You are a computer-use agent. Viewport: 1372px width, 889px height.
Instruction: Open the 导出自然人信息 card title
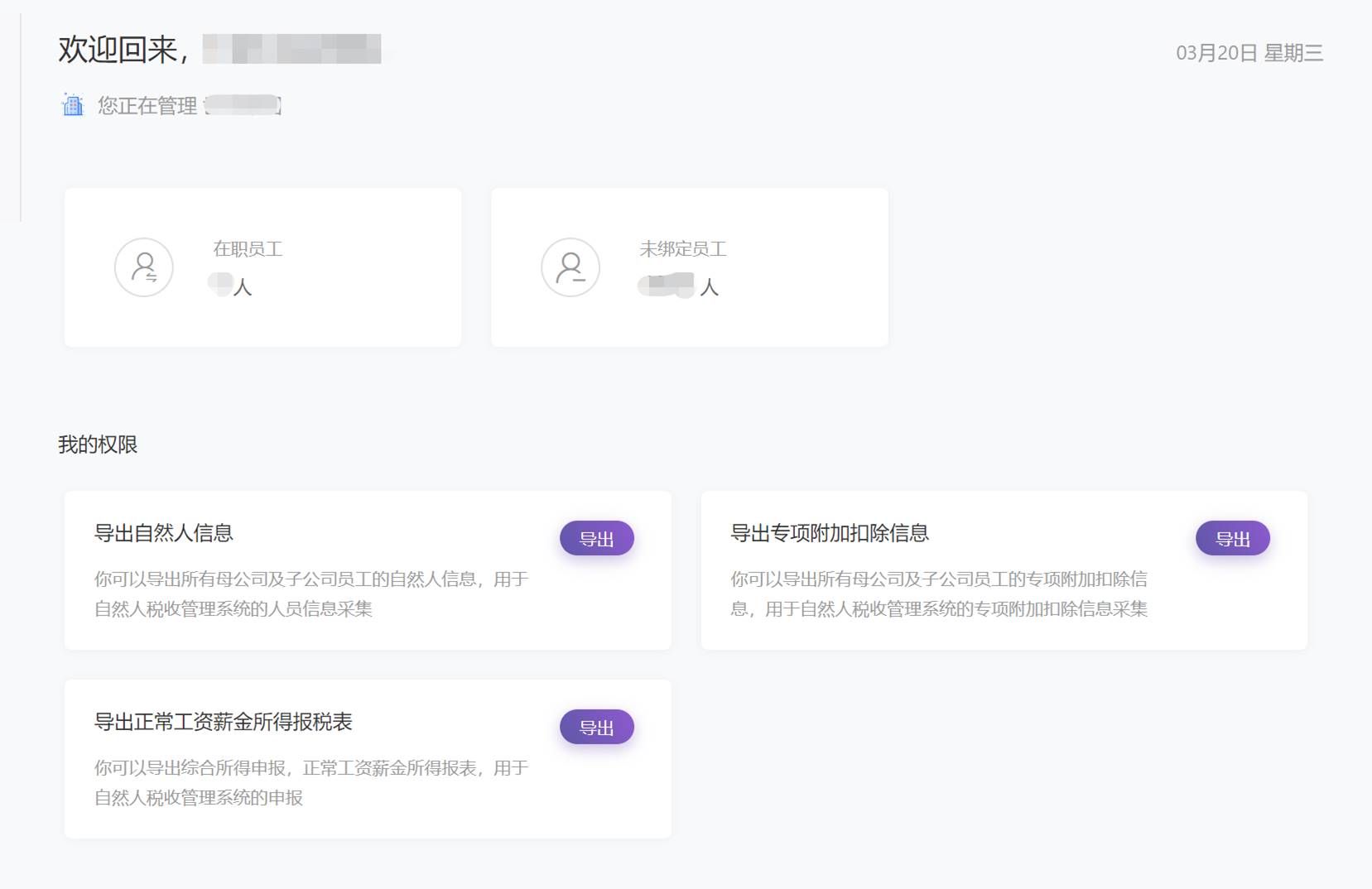pos(164,533)
